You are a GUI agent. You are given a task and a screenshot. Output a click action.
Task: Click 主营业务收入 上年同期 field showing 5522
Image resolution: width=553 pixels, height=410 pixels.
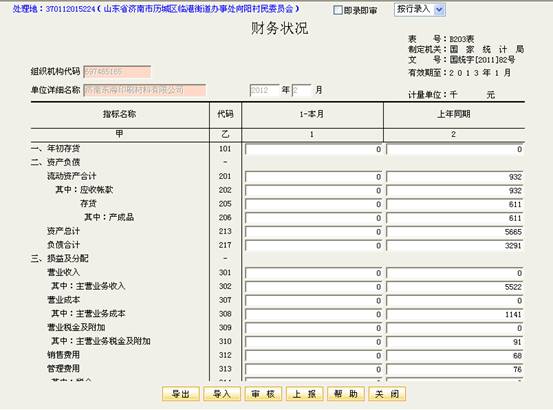pos(454,287)
